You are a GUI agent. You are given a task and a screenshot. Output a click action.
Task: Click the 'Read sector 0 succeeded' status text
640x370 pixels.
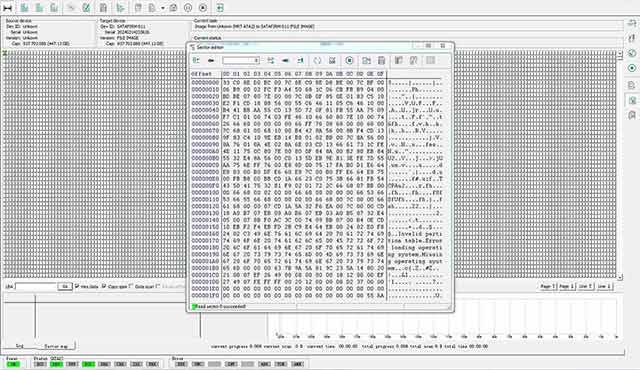[221, 306]
